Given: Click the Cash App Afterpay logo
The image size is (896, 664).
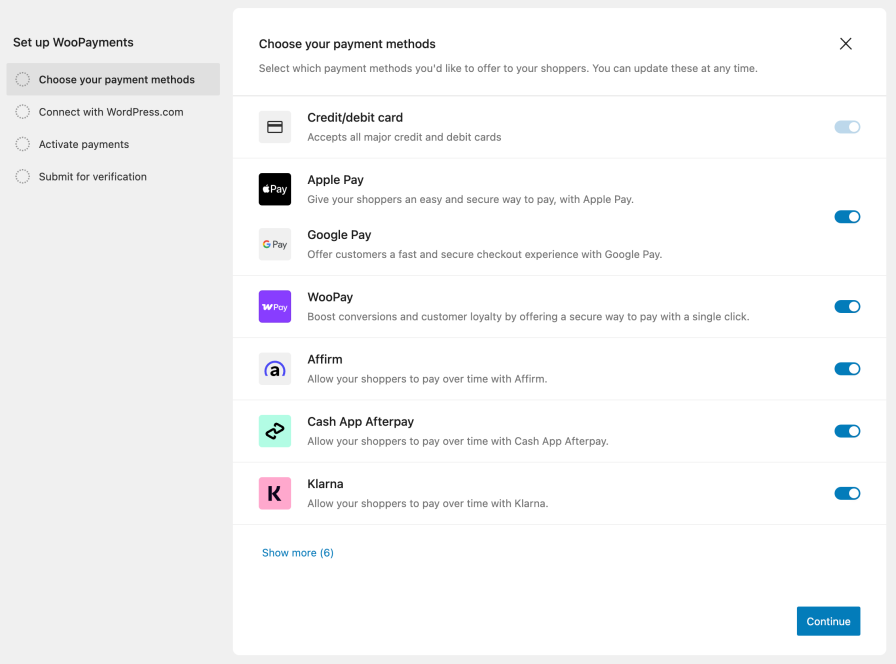Looking at the screenshot, I should [x=275, y=431].
